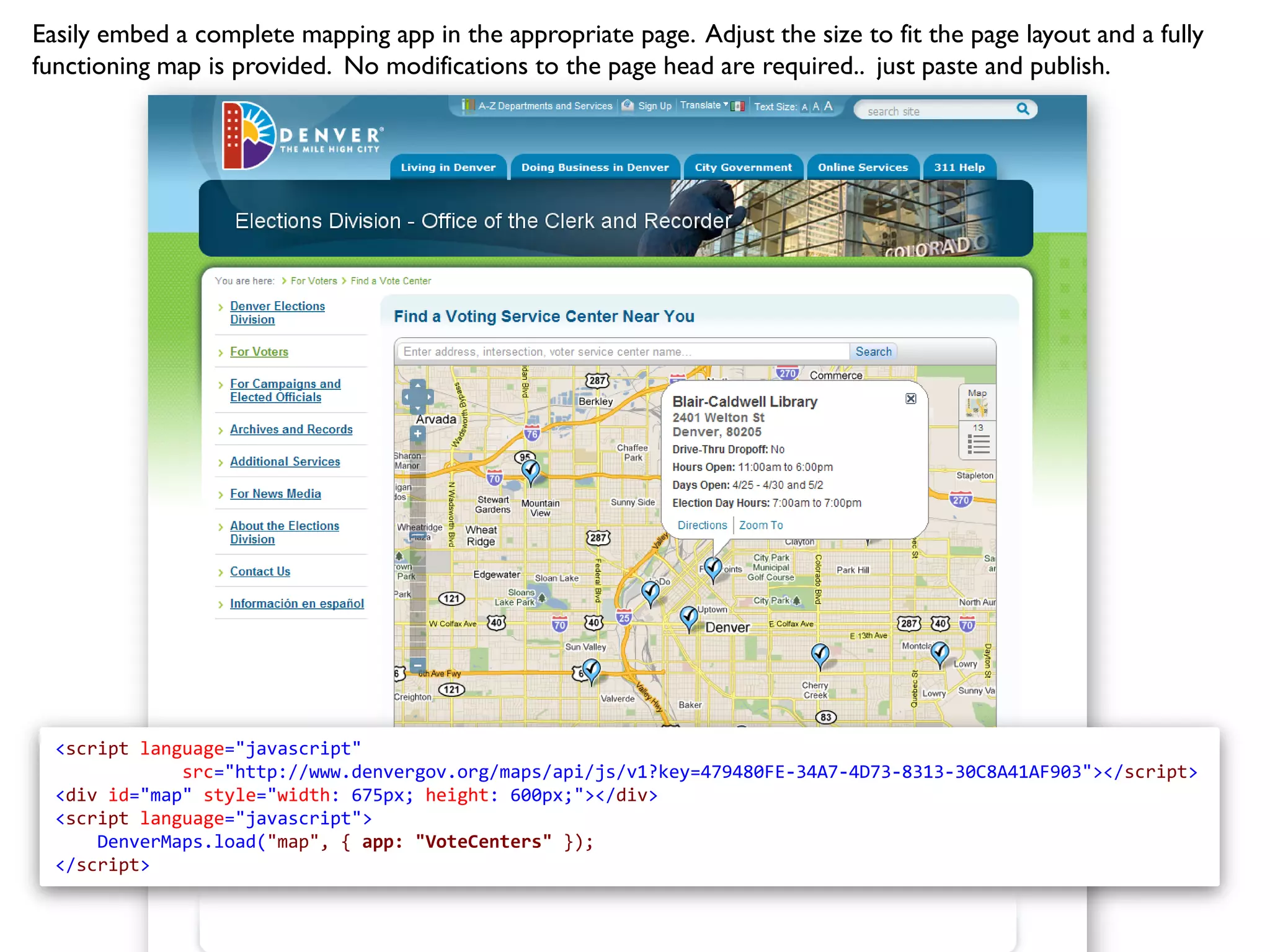Open the Translate dropdown
This screenshot has width=1270, height=952.
coord(704,105)
